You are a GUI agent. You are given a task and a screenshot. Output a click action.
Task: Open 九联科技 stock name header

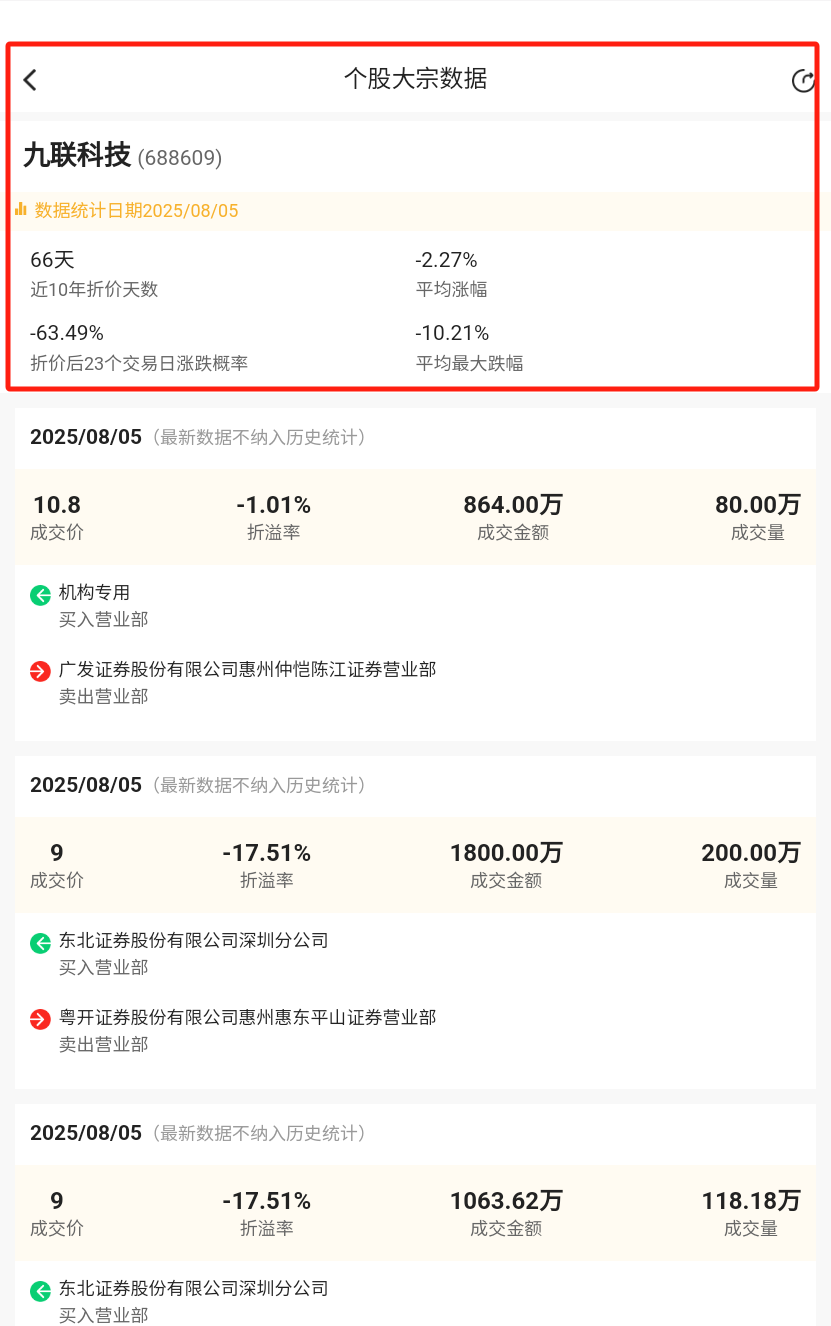[x=77, y=155]
